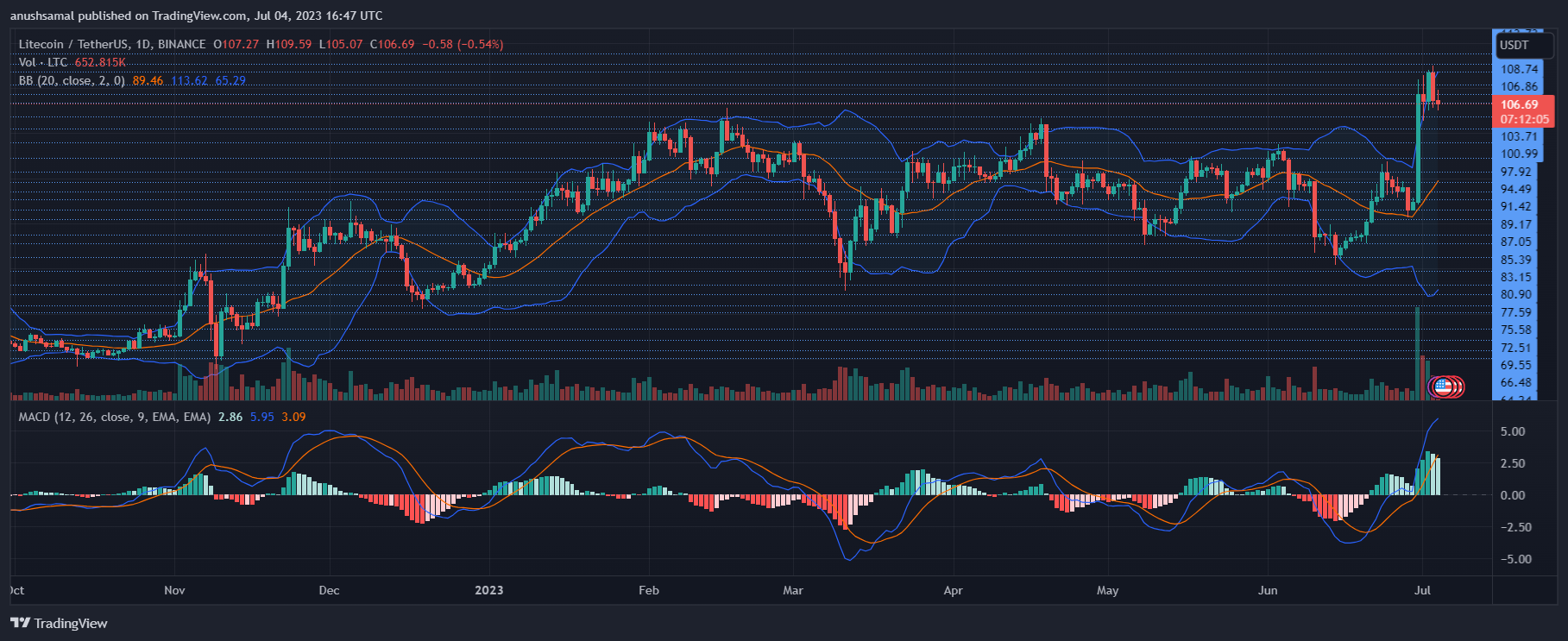This screenshot has width=1568, height=641.
Task: Click the Nov label on the time axis
Action: (x=174, y=590)
